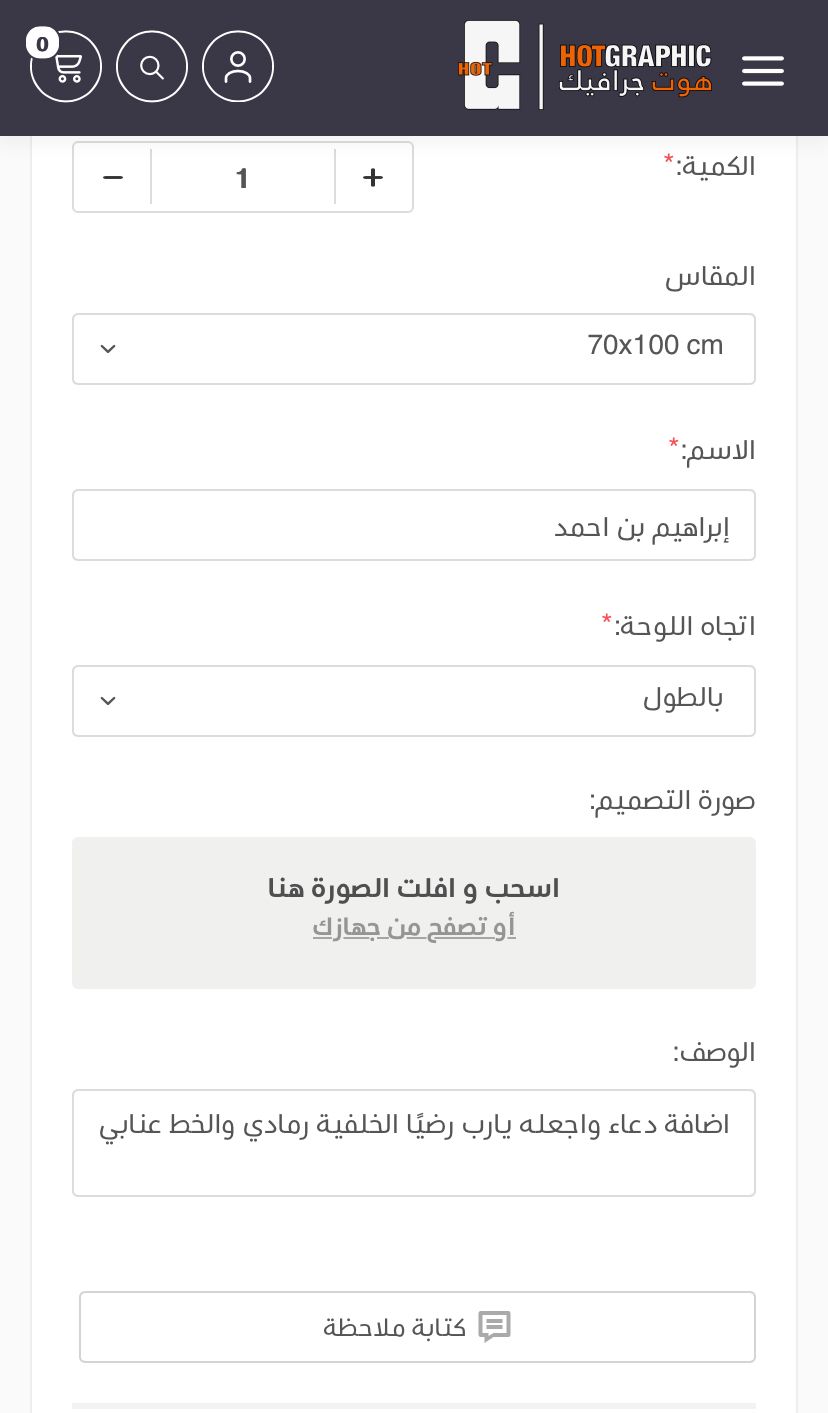Screen dimensions: 828x1413
Task: Decrease quantity with the minus button
Action: tap(113, 178)
